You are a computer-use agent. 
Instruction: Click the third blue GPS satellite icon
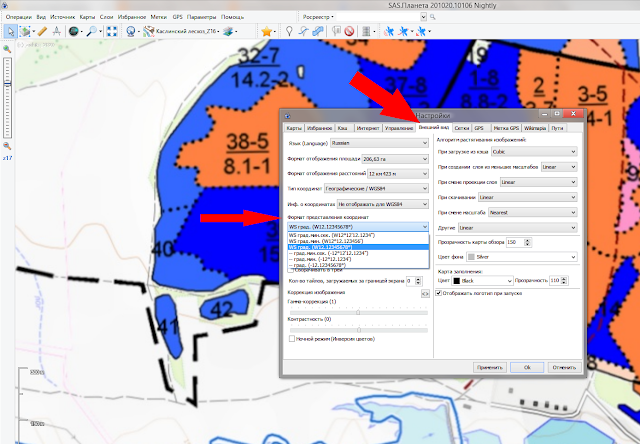click(422, 31)
